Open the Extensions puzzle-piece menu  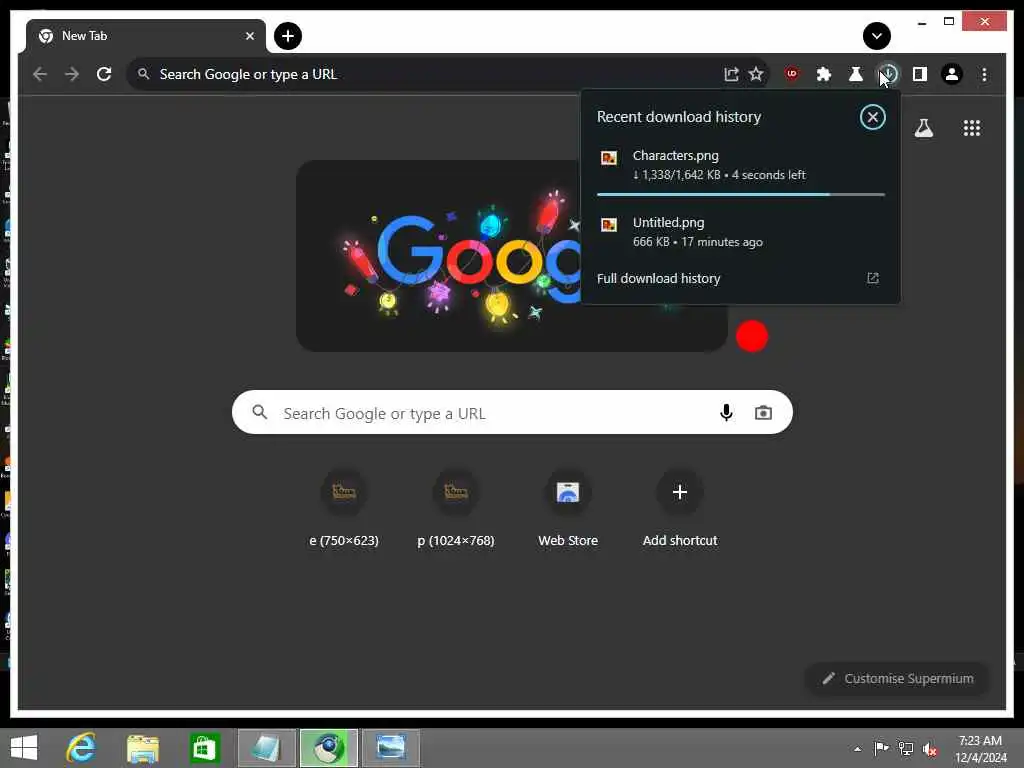click(x=824, y=74)
